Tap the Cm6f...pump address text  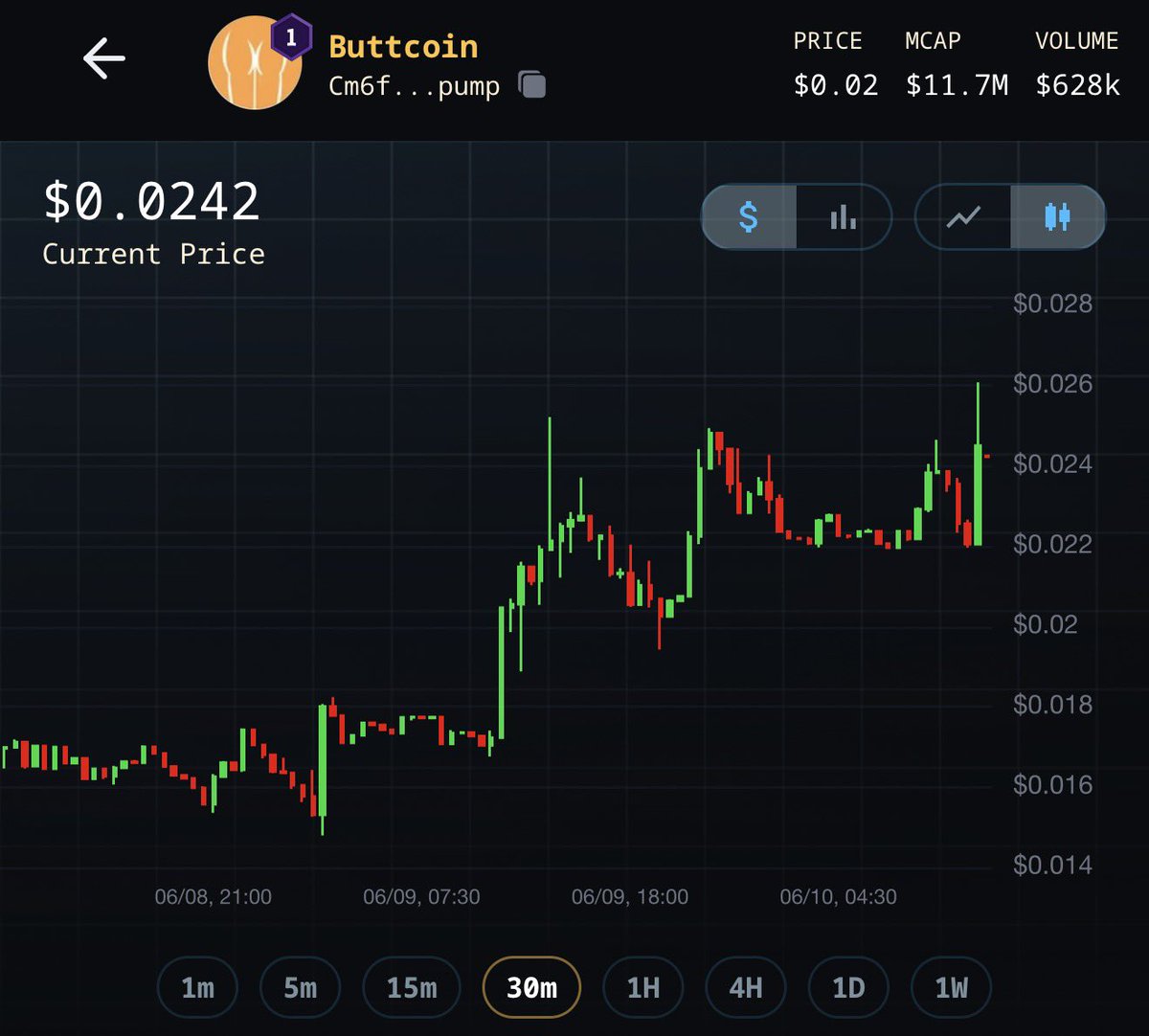(x=414, y=86)
